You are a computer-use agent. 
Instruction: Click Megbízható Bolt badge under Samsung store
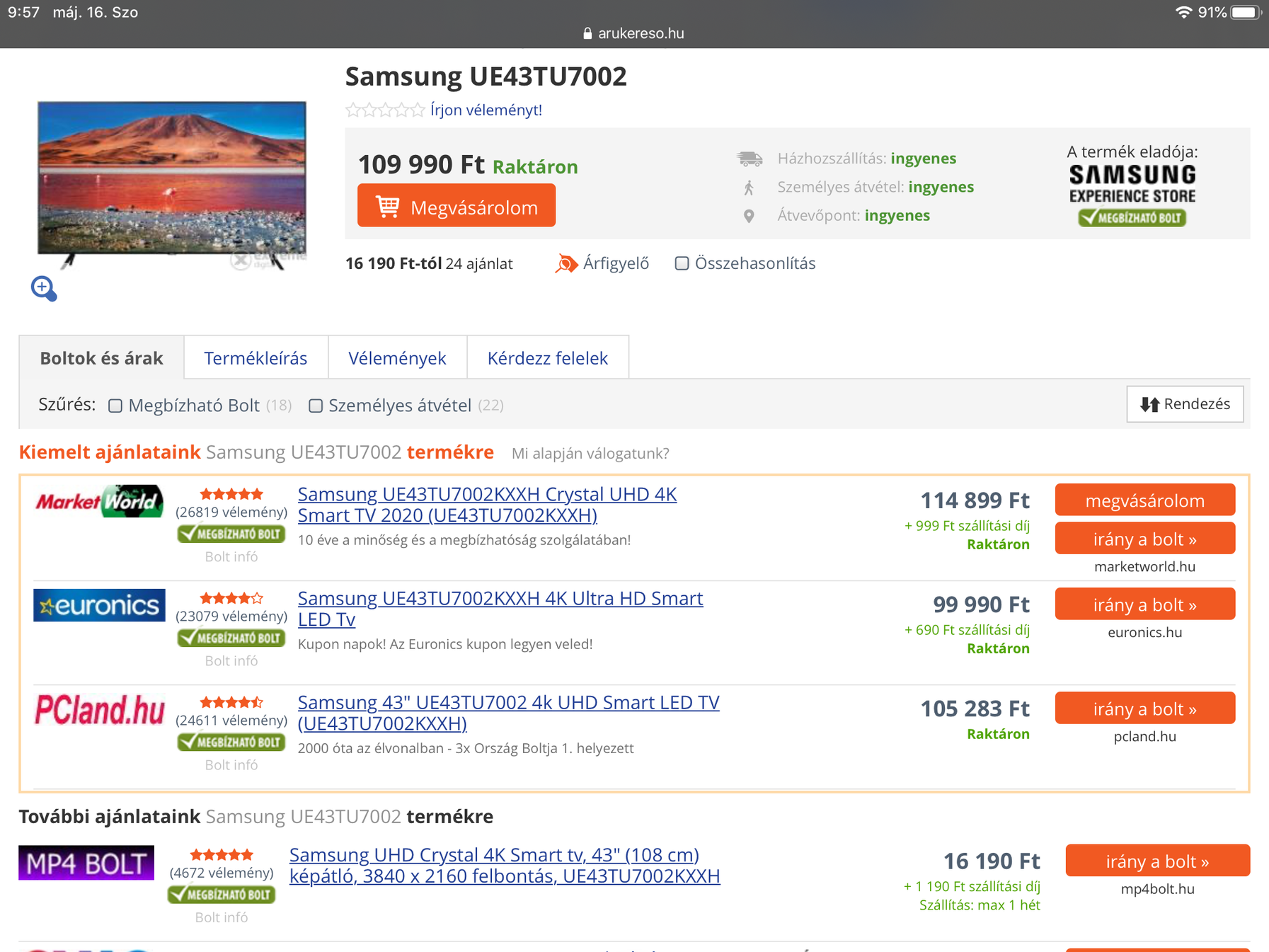coord(1132,218)
